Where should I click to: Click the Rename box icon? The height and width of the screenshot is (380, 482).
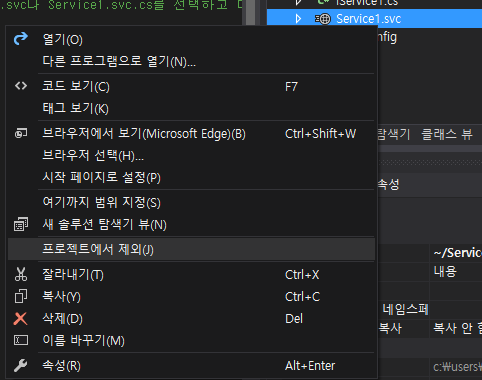pyautogui.click(x=21, y=340)
